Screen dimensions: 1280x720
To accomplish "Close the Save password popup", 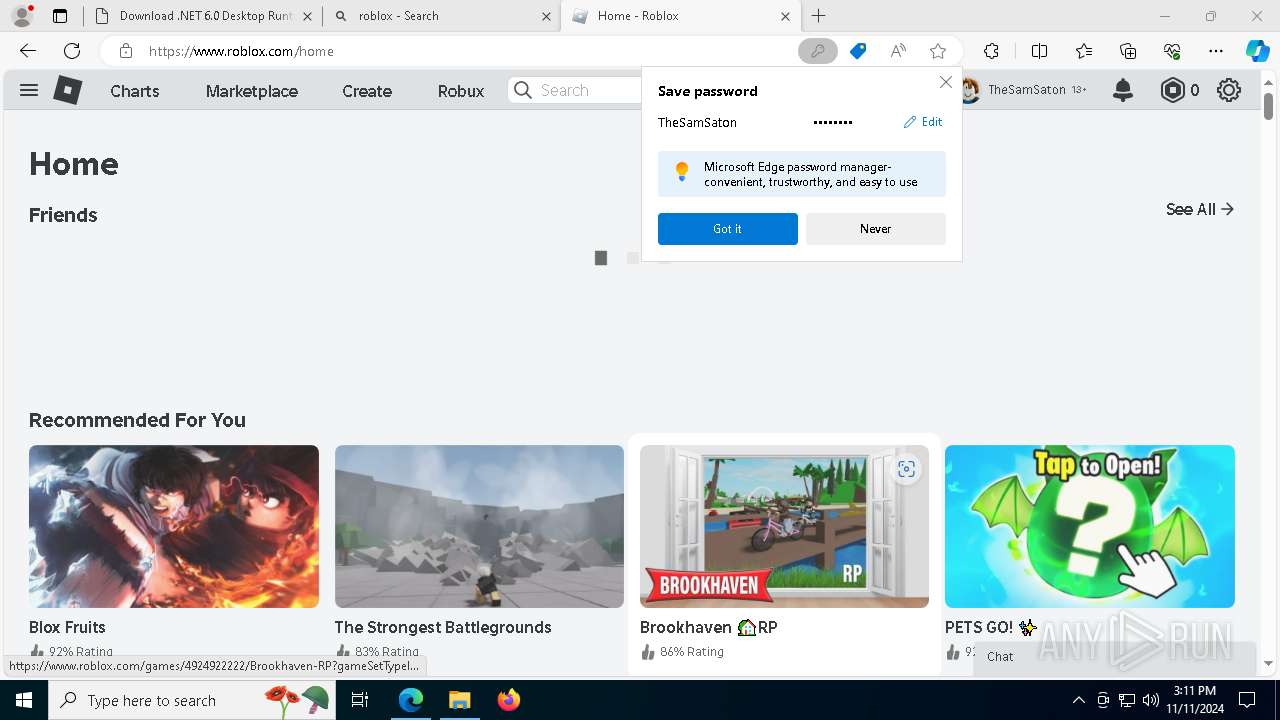I will pos(945,83).
